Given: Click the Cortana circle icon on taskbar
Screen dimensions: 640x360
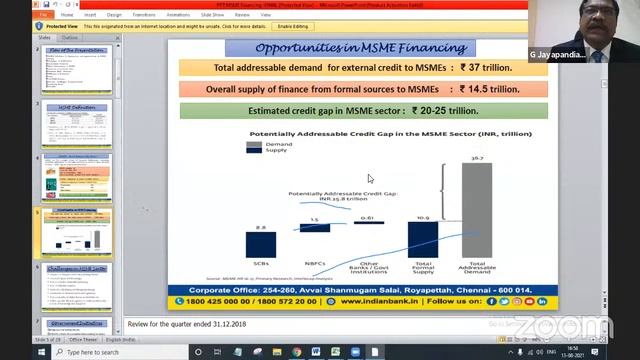Looking at the screenshot, I should click(198, 352).
